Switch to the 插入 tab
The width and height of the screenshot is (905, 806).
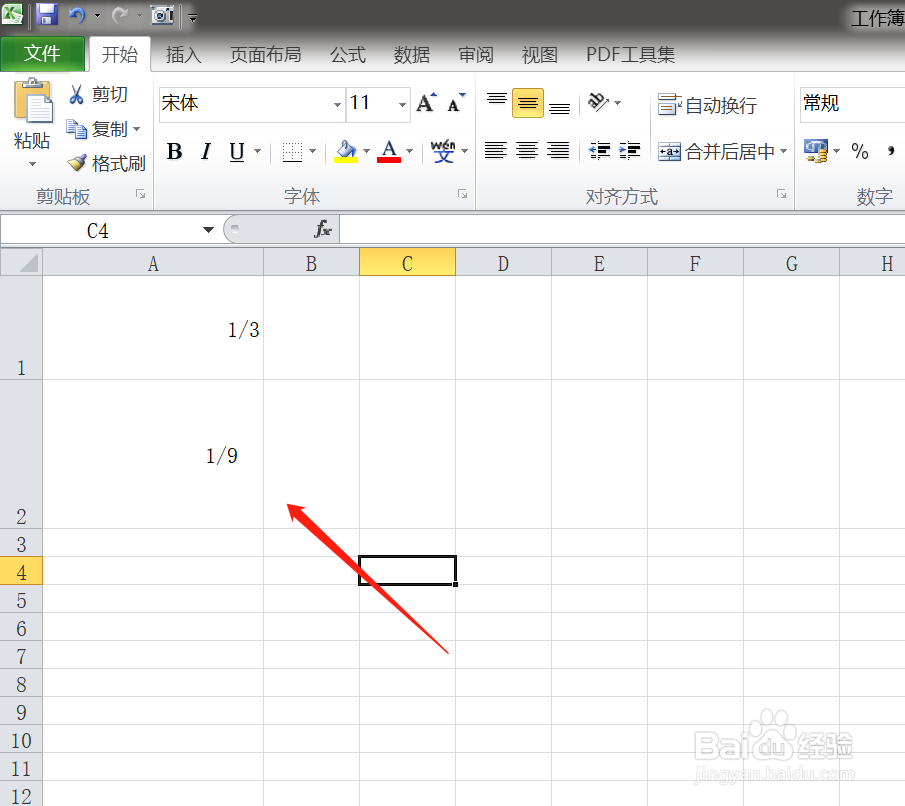[x=184, y=55]
